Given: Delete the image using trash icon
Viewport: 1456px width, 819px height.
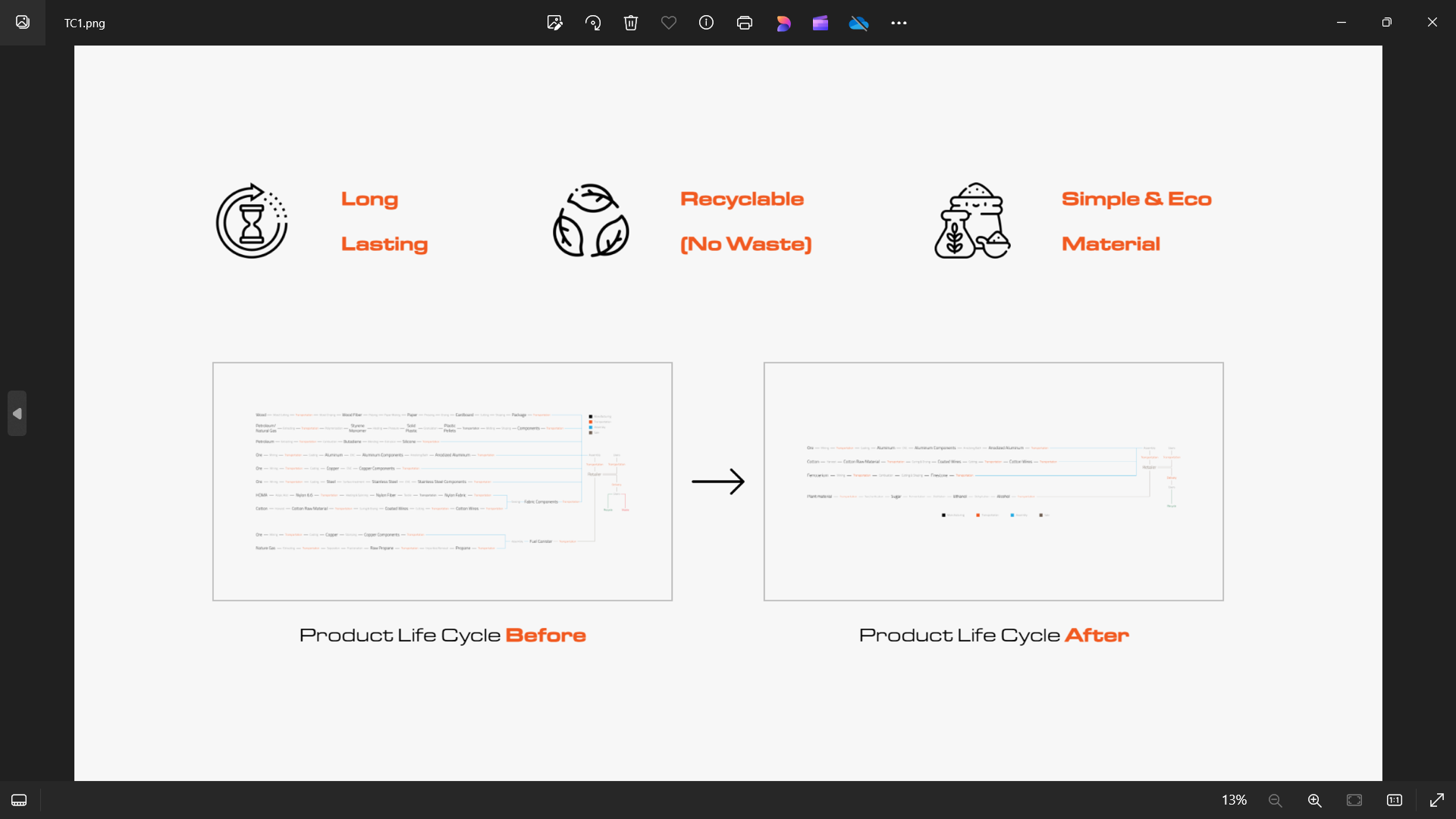Looking at the screenshot, I should (631, 23).
